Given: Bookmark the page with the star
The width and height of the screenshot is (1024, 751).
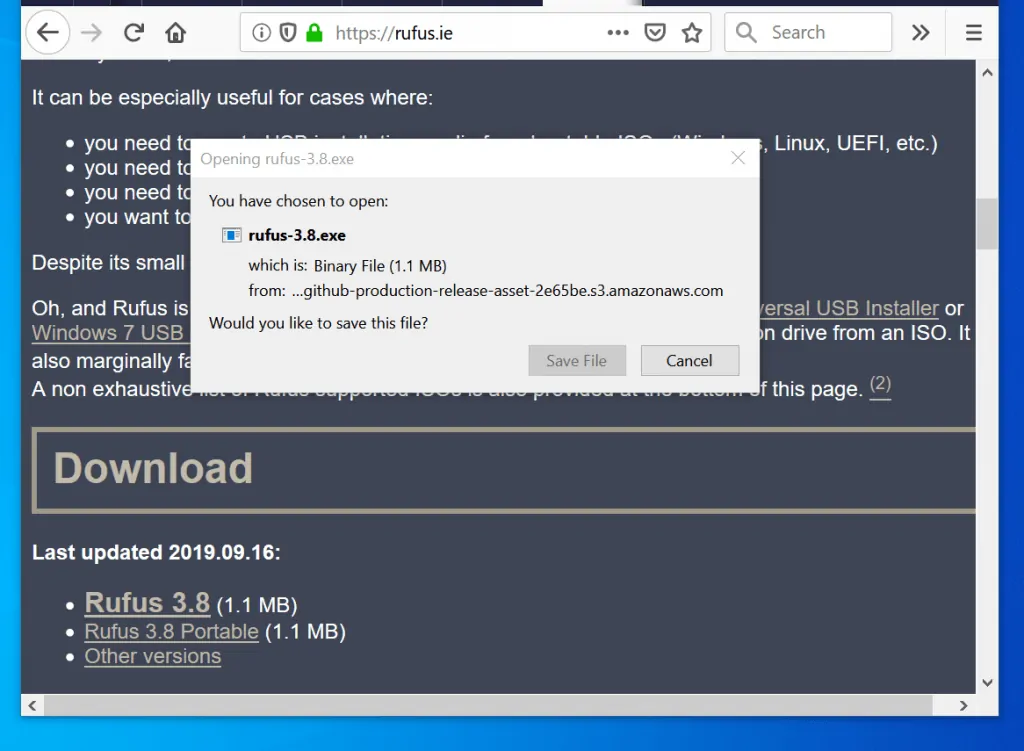Looking at the screenshot, I should click(x=692, y=31).
